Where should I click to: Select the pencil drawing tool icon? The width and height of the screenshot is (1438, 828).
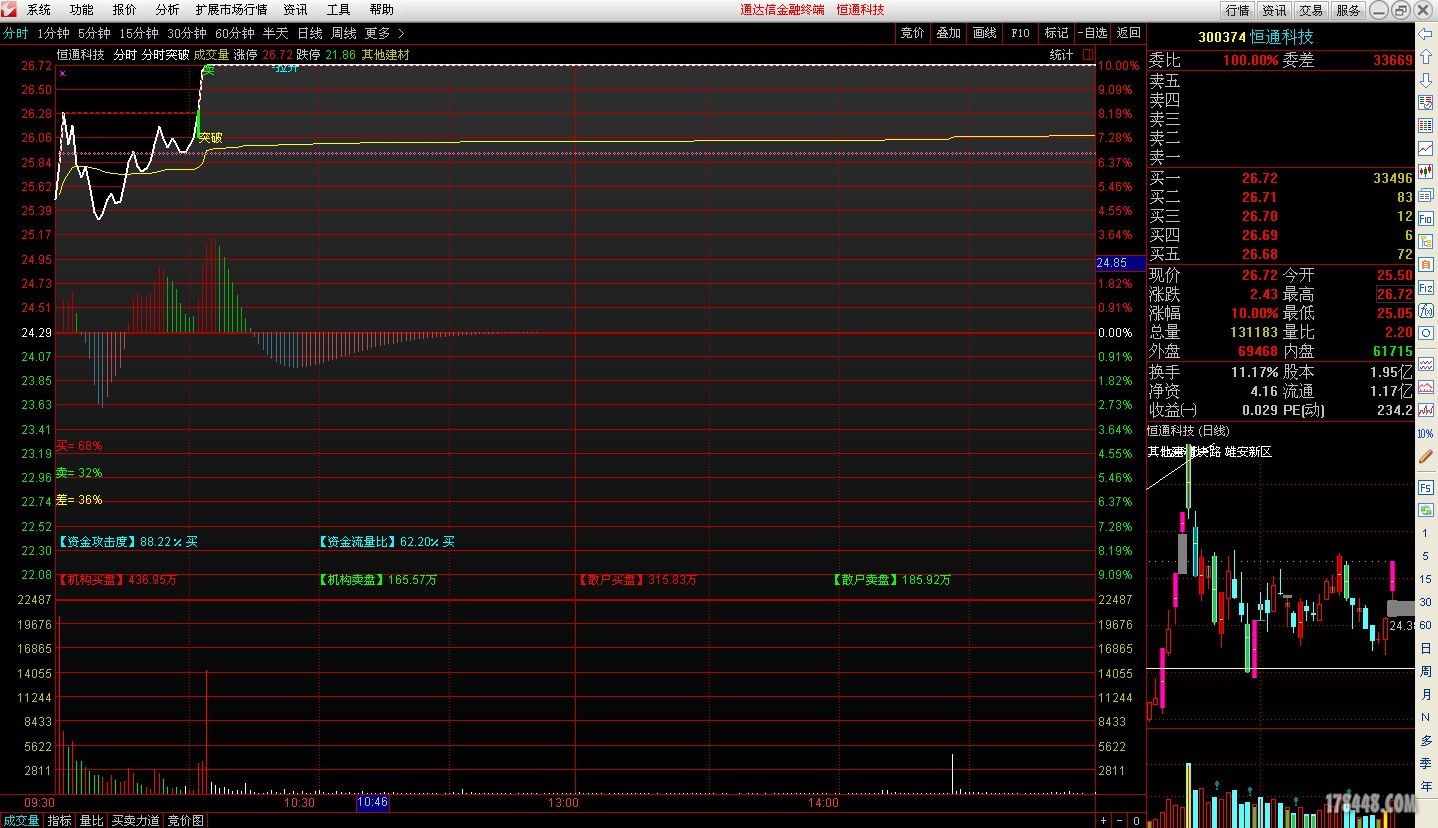1425,456
